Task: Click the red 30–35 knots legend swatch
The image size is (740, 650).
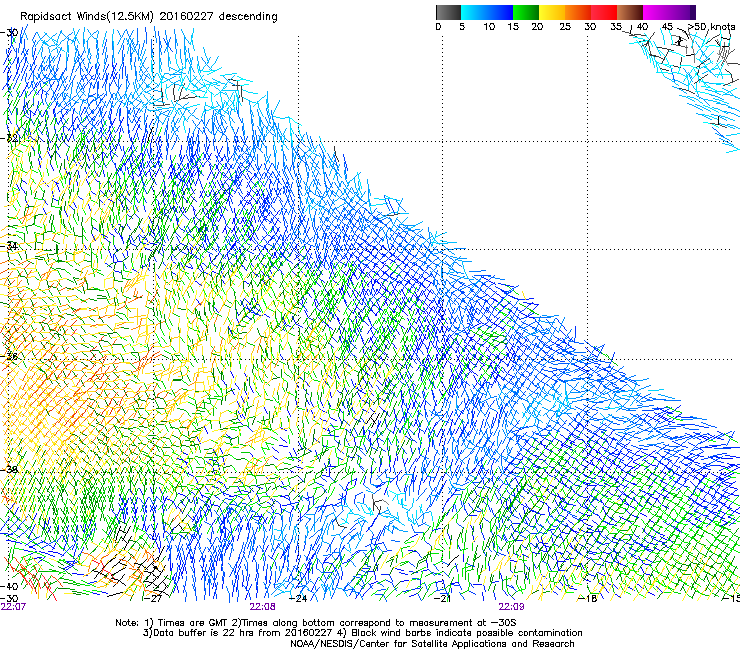Action: pos(604,12)
